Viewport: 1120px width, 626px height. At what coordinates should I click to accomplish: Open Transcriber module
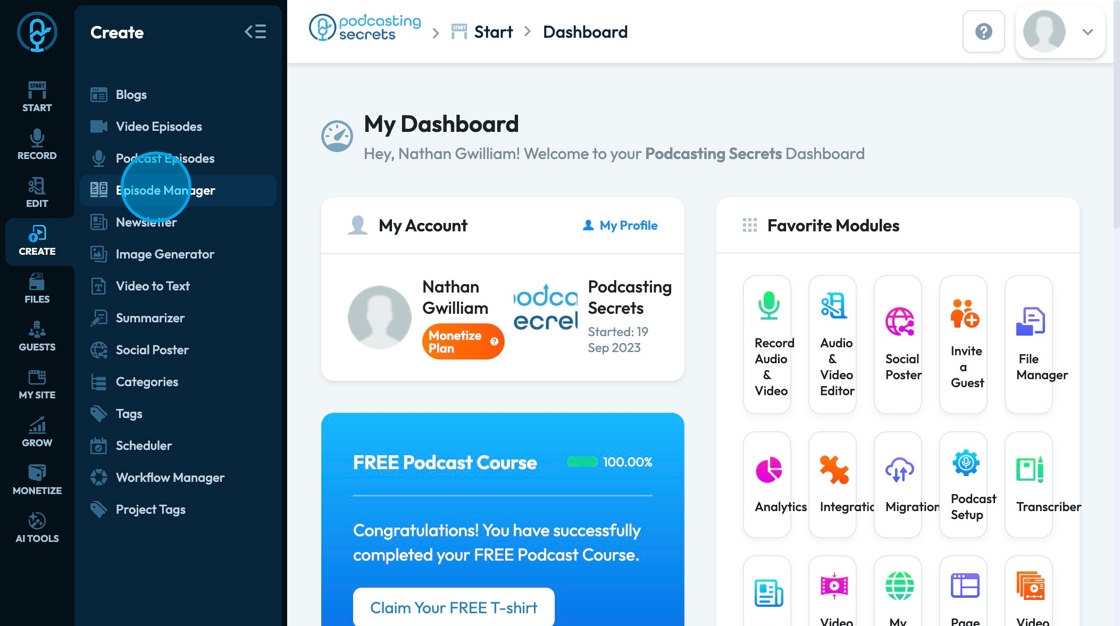coord(1029,485)
